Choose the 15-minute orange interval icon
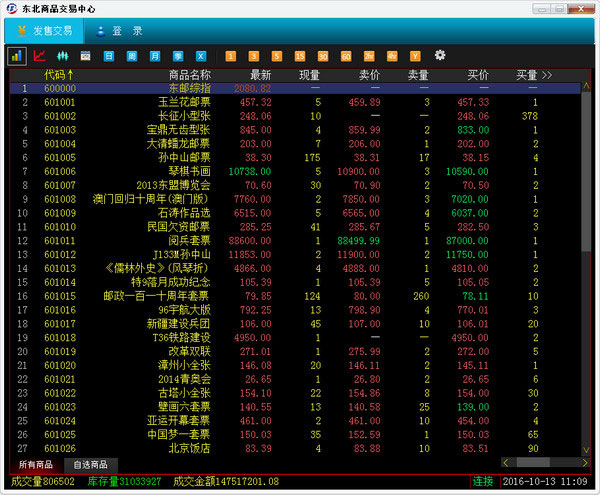Image resolution: width=600 pixels, height=495 pixels. pyautogui.click(x=300, y=56)
